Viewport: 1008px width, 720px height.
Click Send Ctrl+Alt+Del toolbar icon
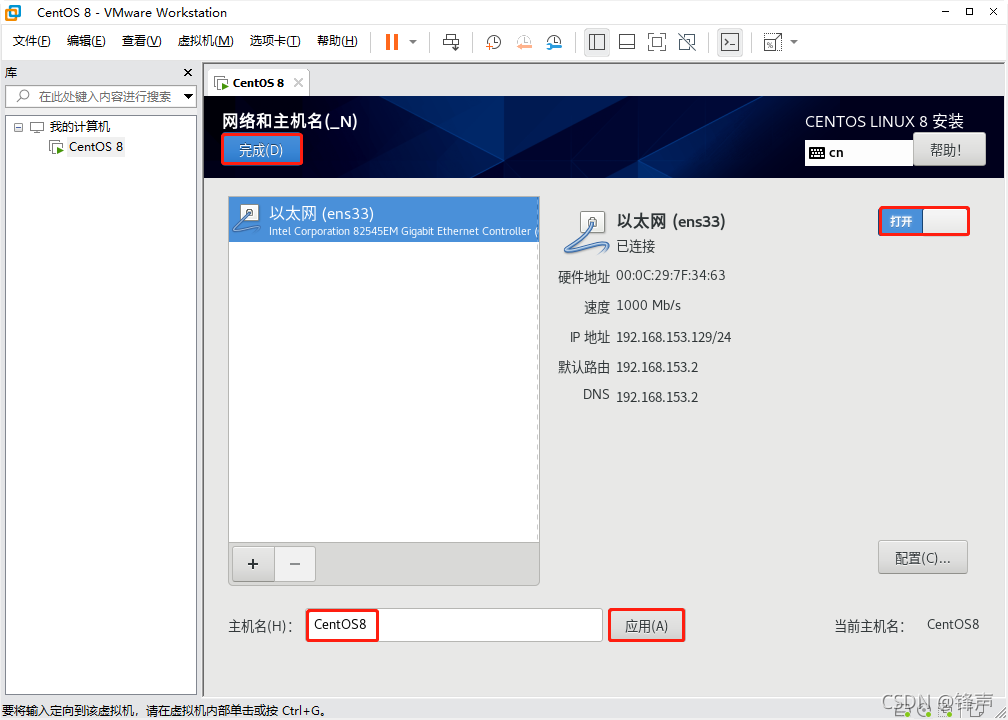click(x=451, y=42)
